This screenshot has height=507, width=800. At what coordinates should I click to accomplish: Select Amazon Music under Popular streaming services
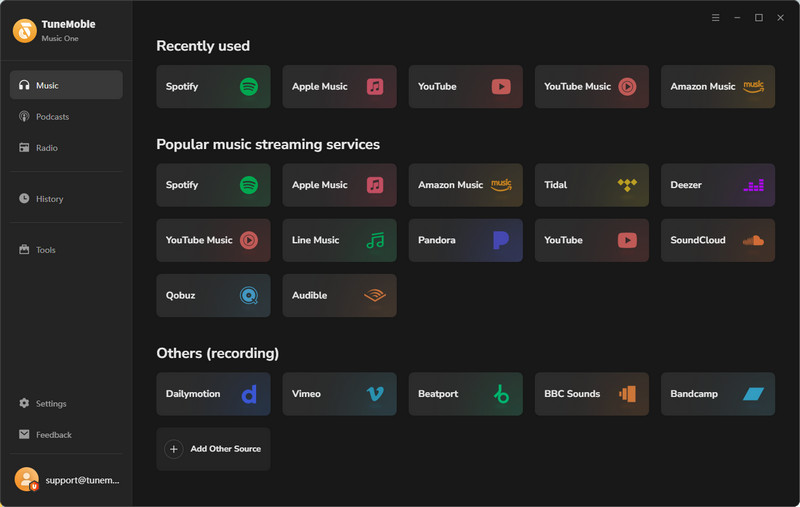(465, 185)
